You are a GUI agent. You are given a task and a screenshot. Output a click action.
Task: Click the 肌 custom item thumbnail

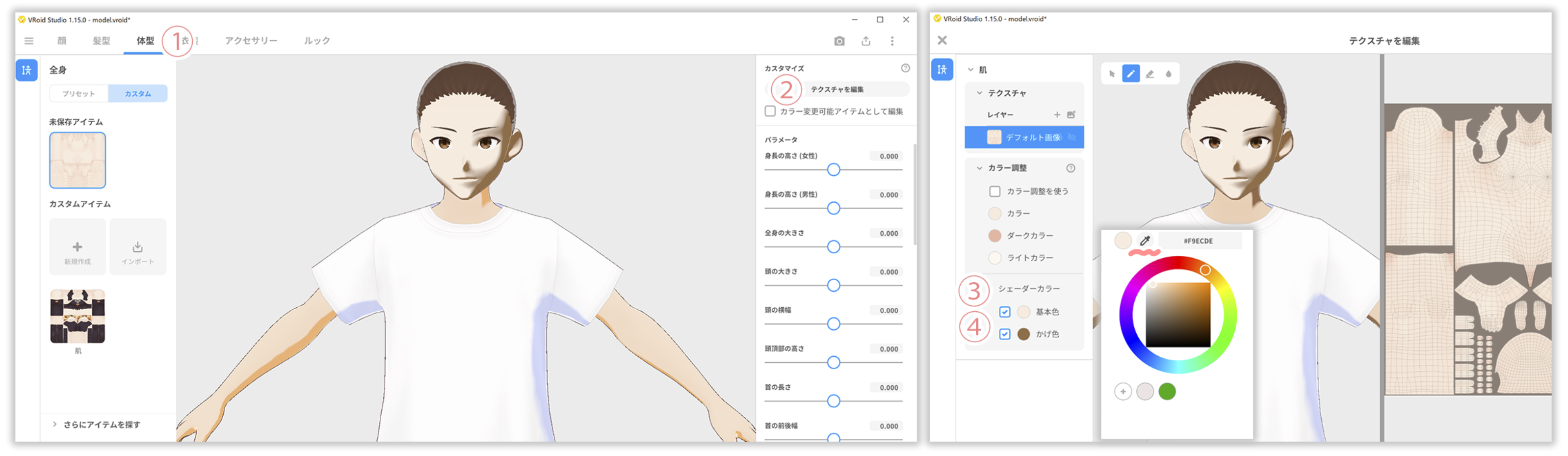78,316
